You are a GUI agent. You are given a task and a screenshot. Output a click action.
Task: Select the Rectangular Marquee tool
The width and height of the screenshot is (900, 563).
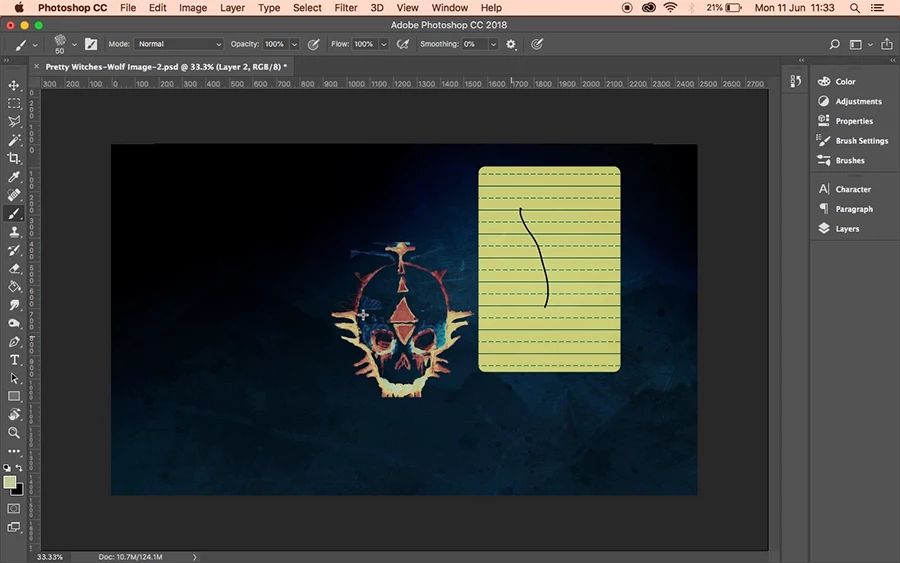(x=14, y=103)
